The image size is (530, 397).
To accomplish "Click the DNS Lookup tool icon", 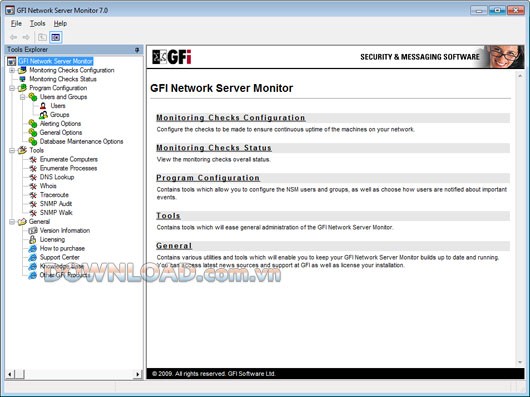I will tap(33, 177).
